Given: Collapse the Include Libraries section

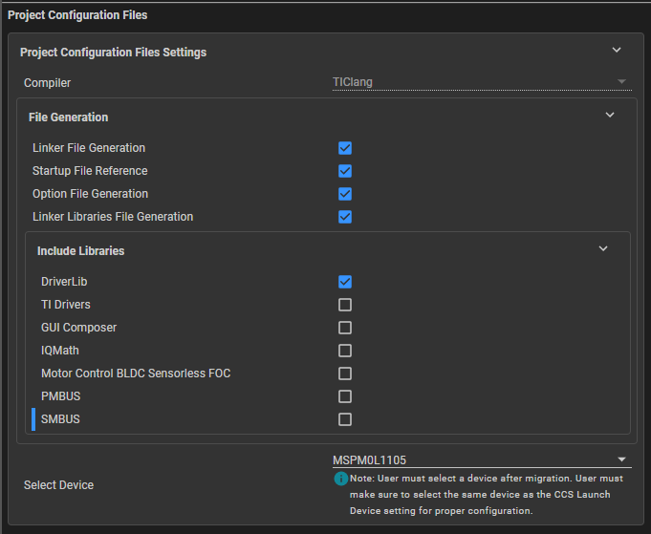Looking at the screenshot, I should click(x=603, y=249).
